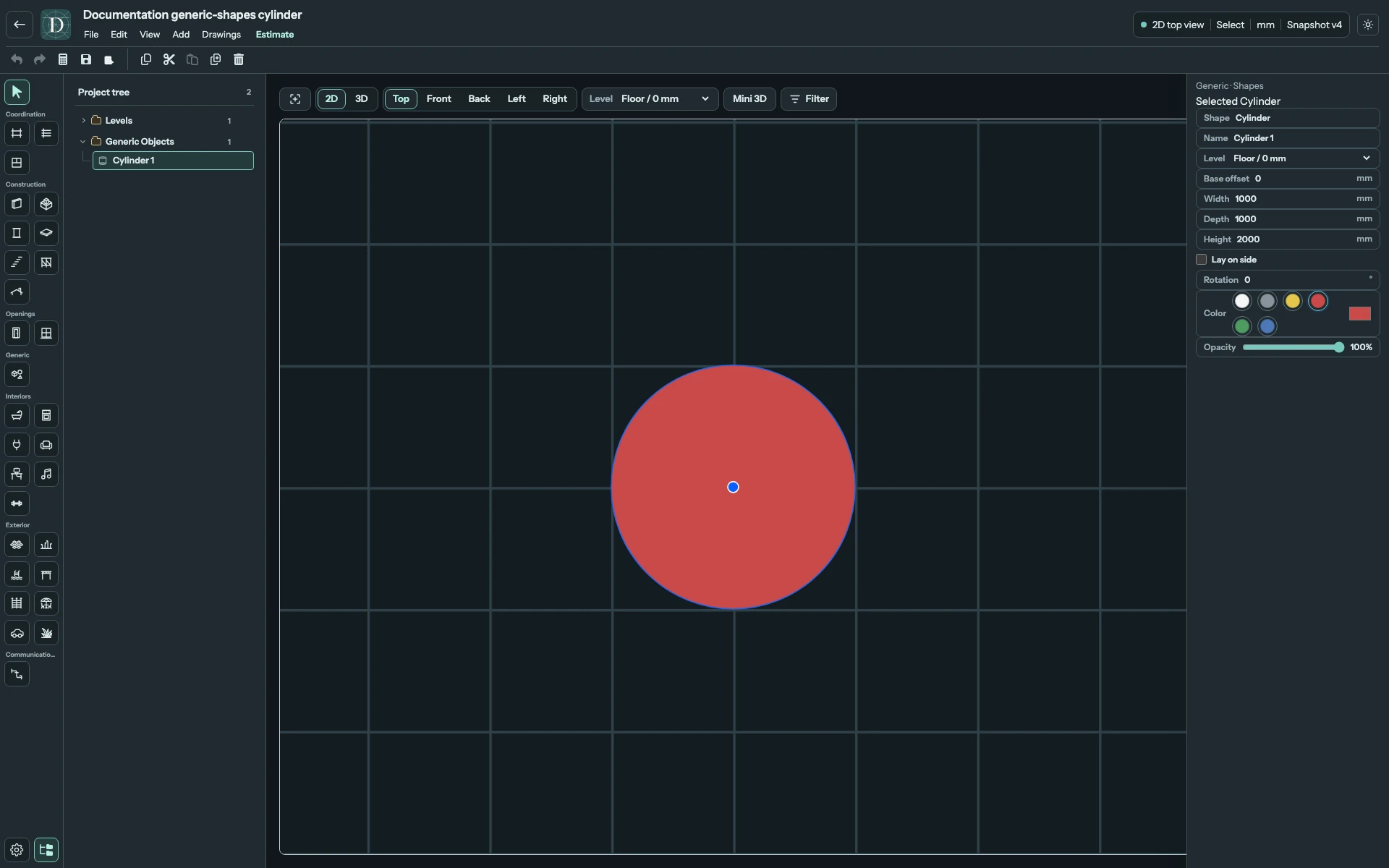Image resolution: width=1389 pixels, height=868 pixels.
Task: Open the File menu
Action: [91, 35]
